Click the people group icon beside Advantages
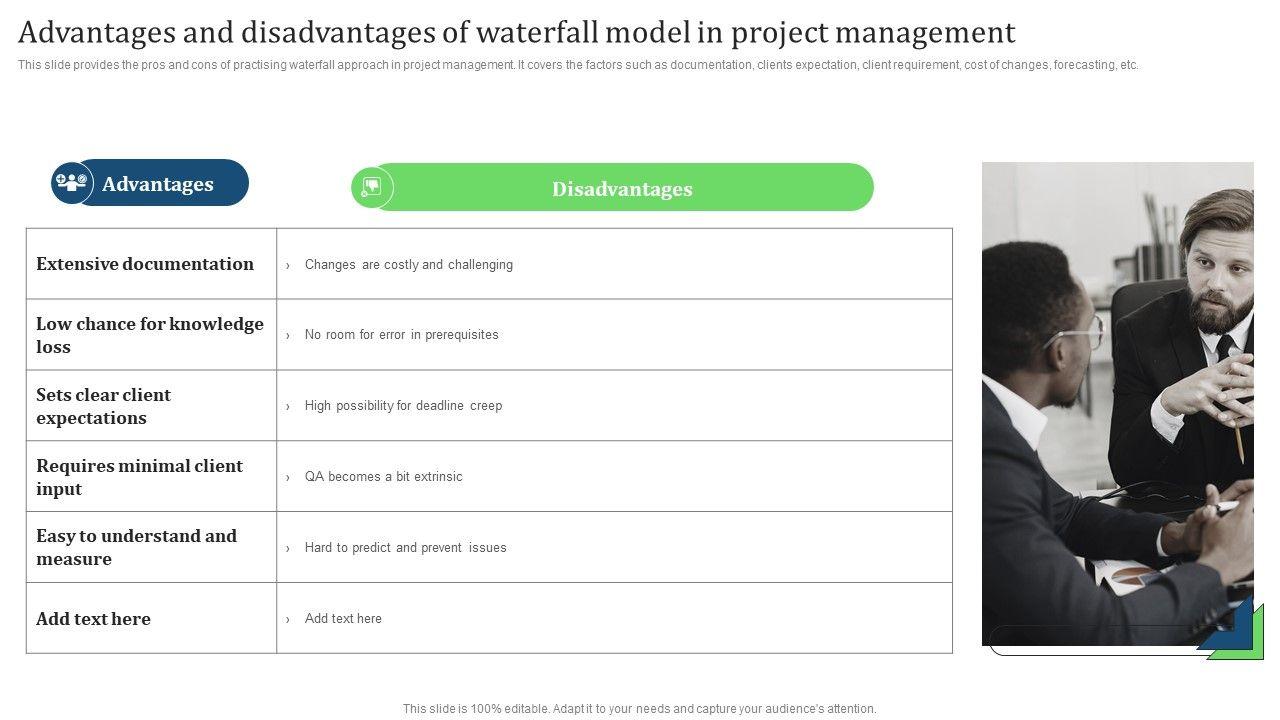The height and width of the screenshot is (720, 1280). tap(72, 183)
